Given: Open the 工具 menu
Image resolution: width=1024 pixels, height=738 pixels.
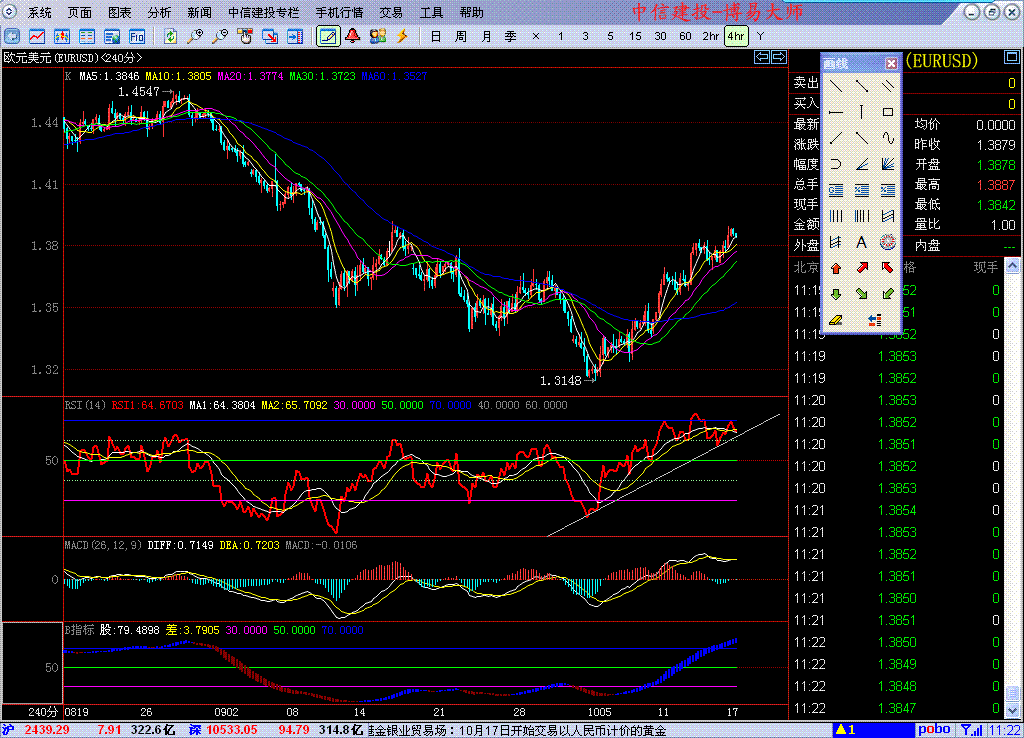Looking at the screenshot, I should [x=431, y=13].
